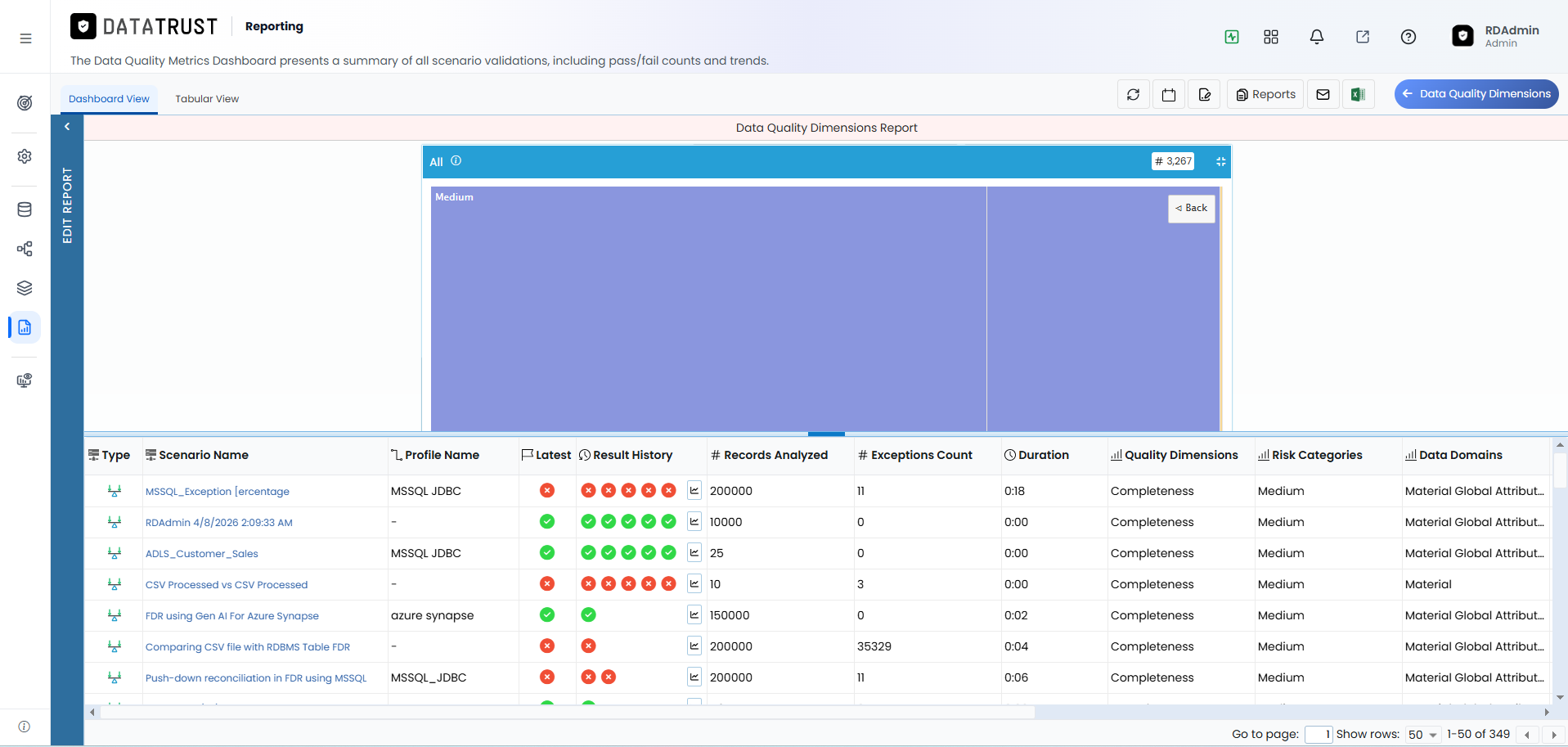Click the Data Quality Dimensions button
1568x747 pixels.
coord(1476,94)
